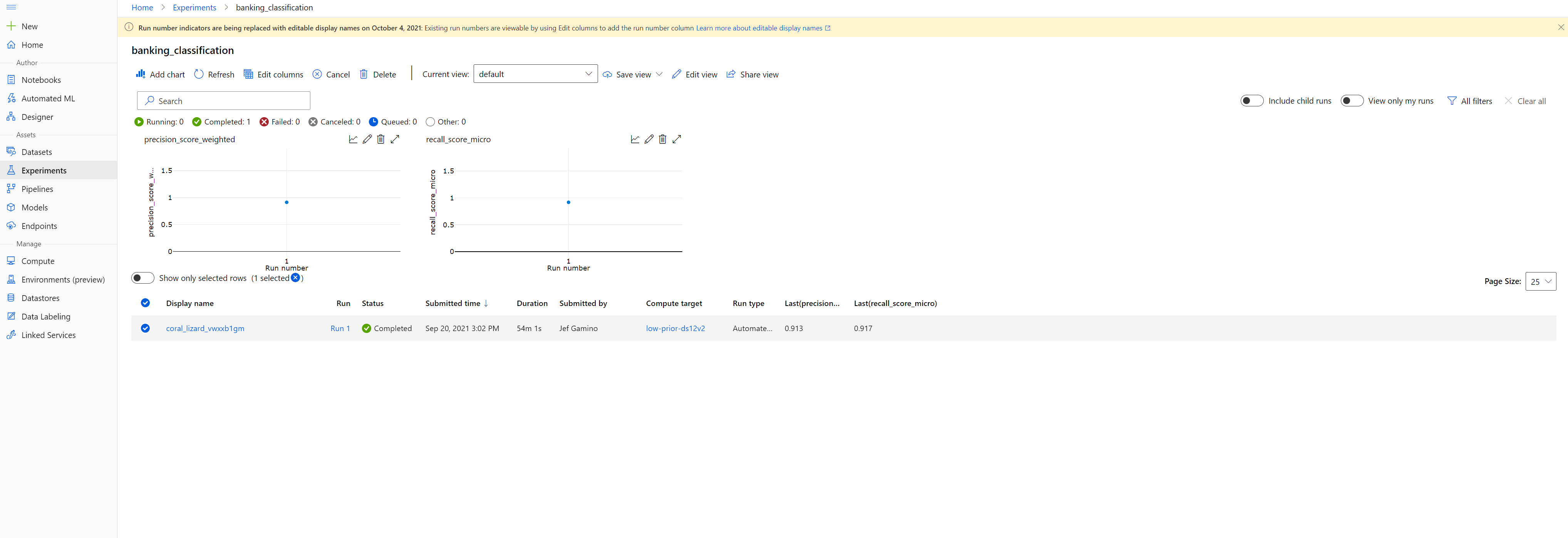This screenshot has height=538, width=1568.
Task: Click the Experiments breadcrumb link
Action: (194, 7)
